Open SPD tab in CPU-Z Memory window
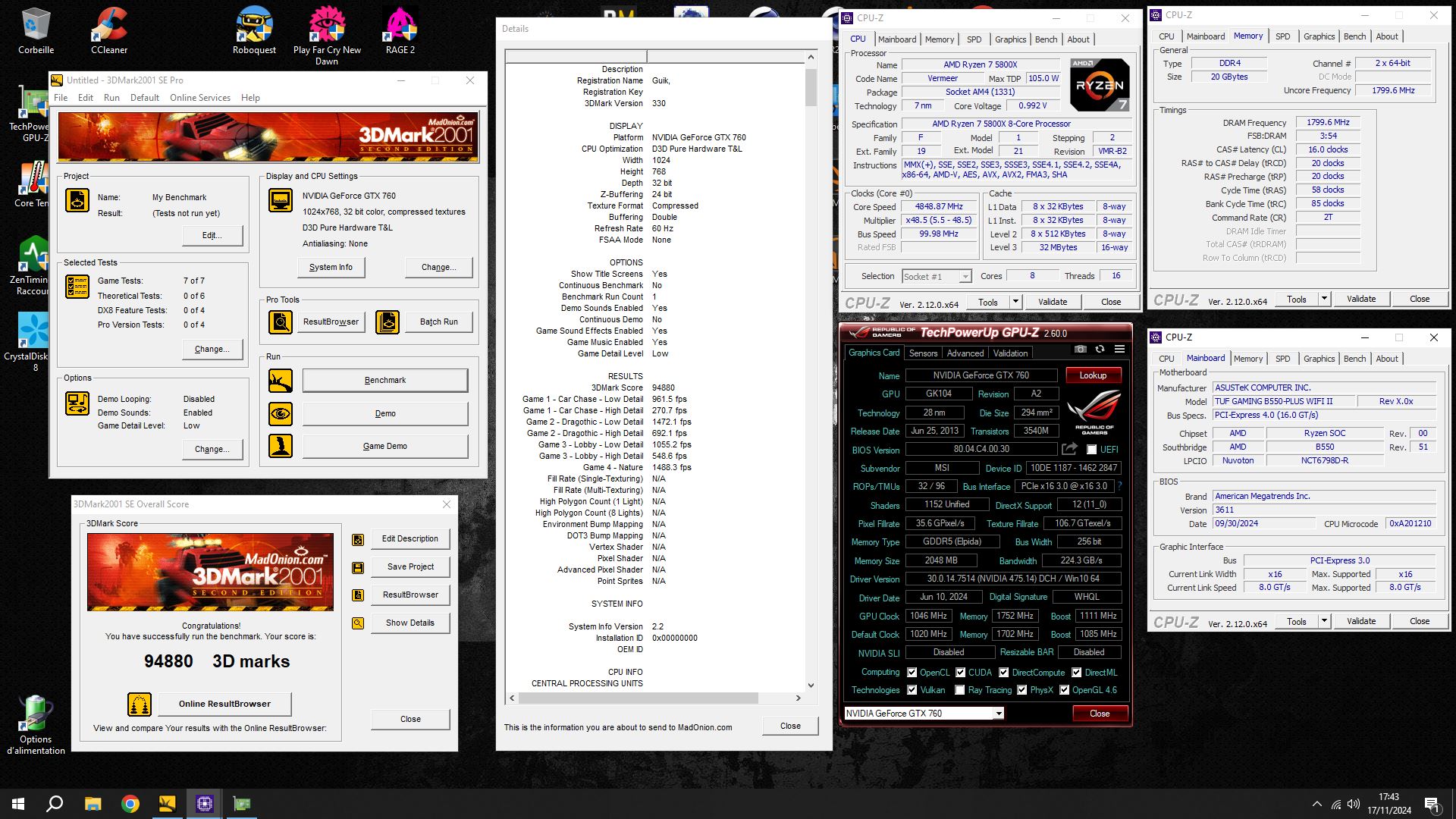This screenshot has height=819, width=1456. click(1282, 36)
